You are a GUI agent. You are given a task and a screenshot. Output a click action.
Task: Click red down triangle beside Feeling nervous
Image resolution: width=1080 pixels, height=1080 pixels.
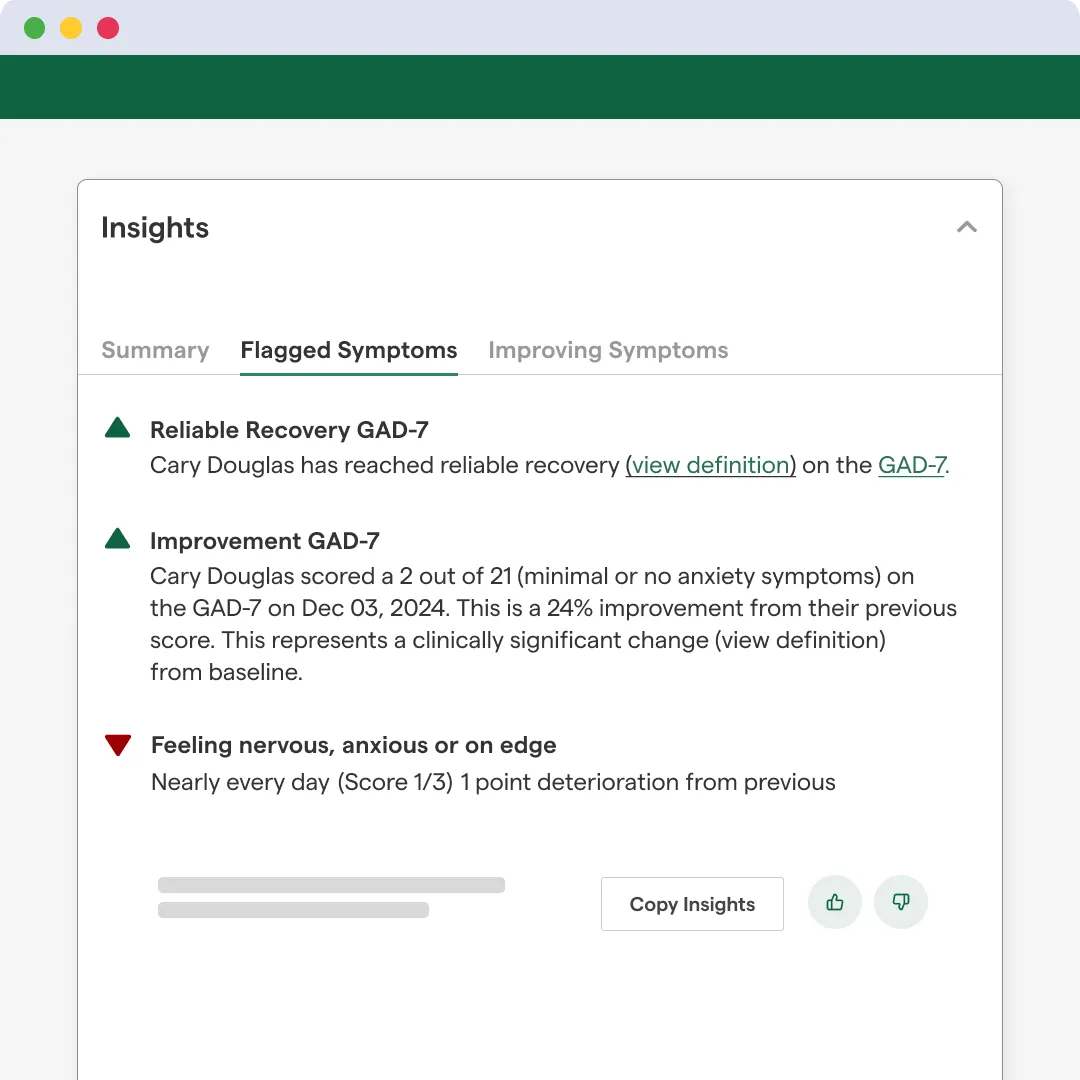[x=118, y=745]
